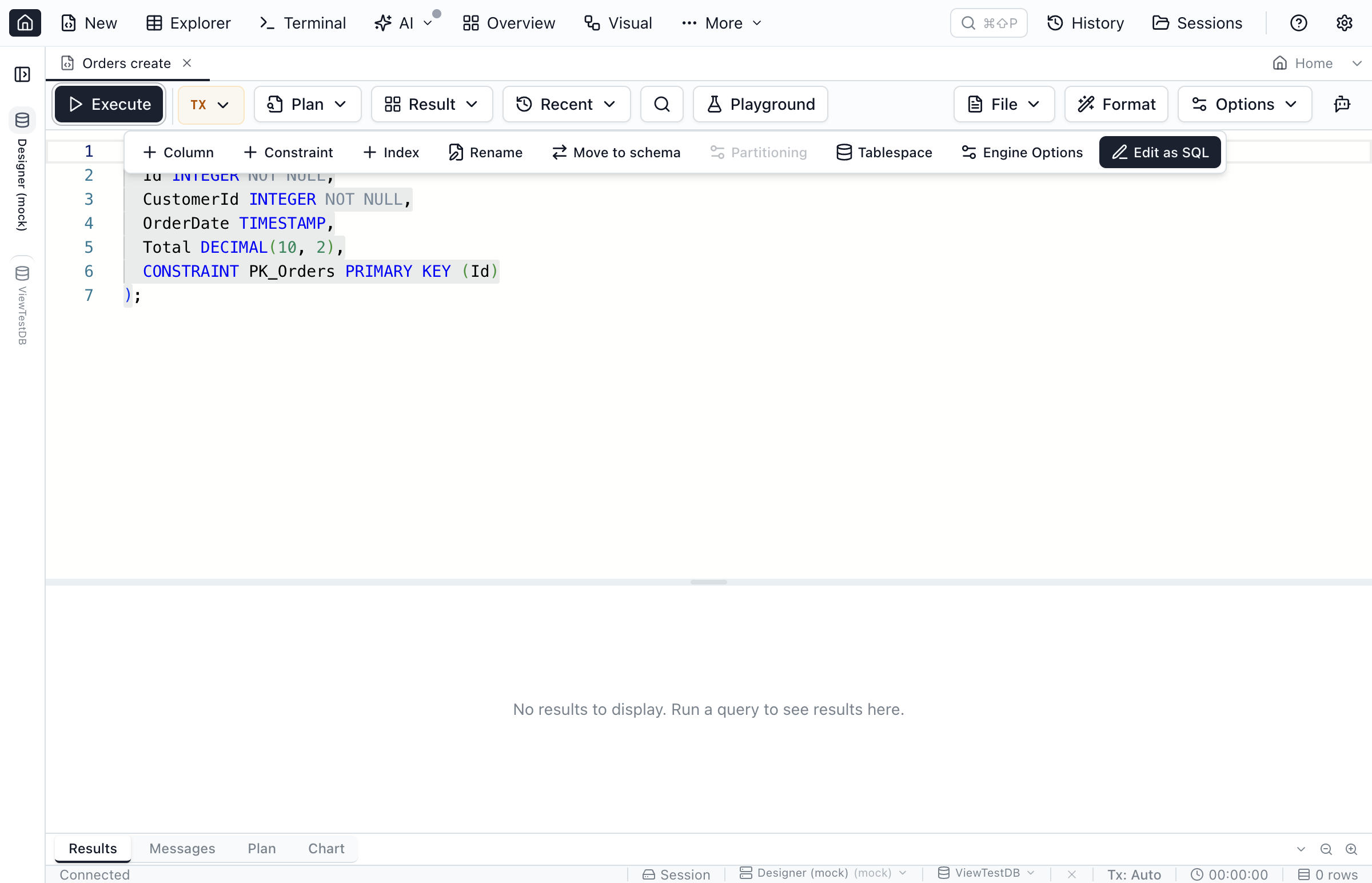Screen dimensions: 1372x883
Task: Switch to the Plan results tab
Action: point(262,849)
